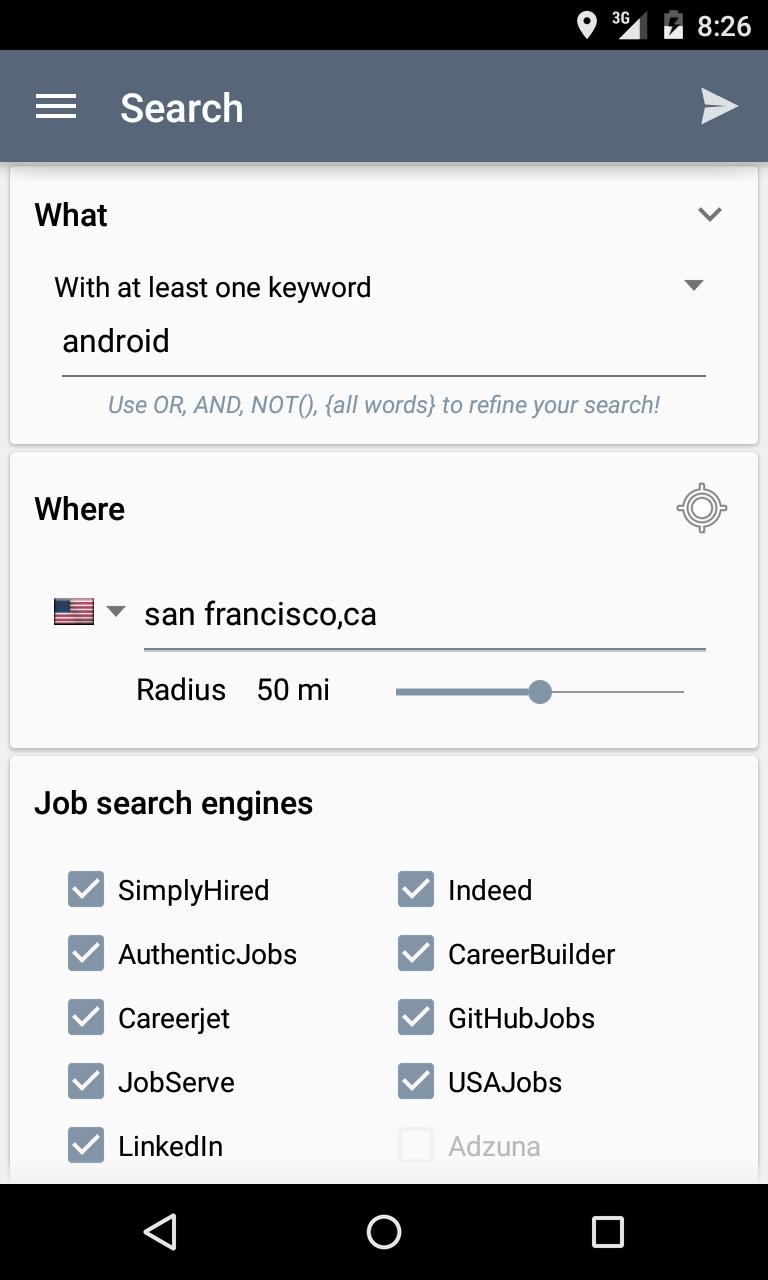Open the navigation drawer menu
The height and width of the screenshot is (1280, 768).
tap(56, 106)
